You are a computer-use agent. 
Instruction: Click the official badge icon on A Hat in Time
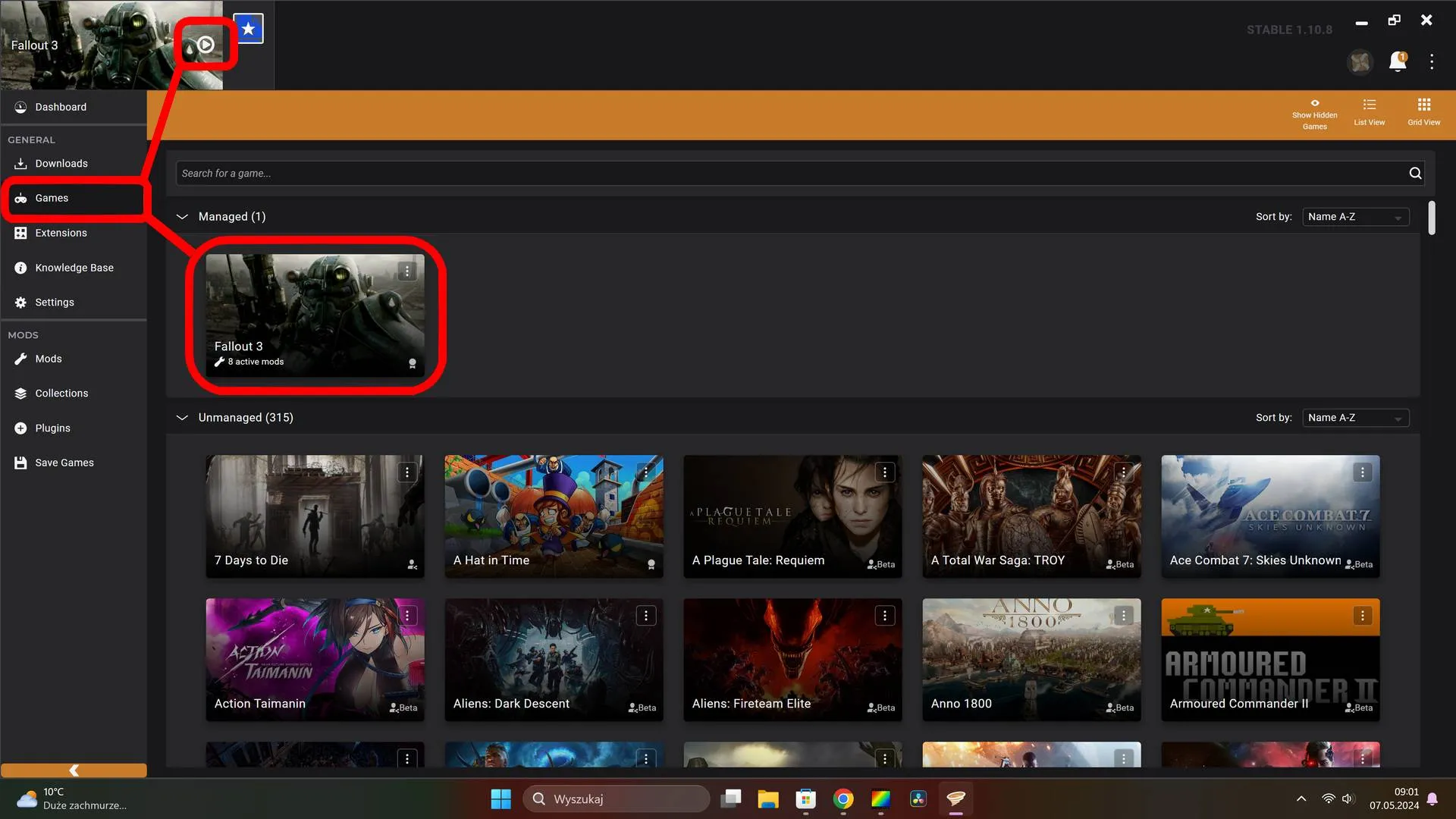point(651,564)
